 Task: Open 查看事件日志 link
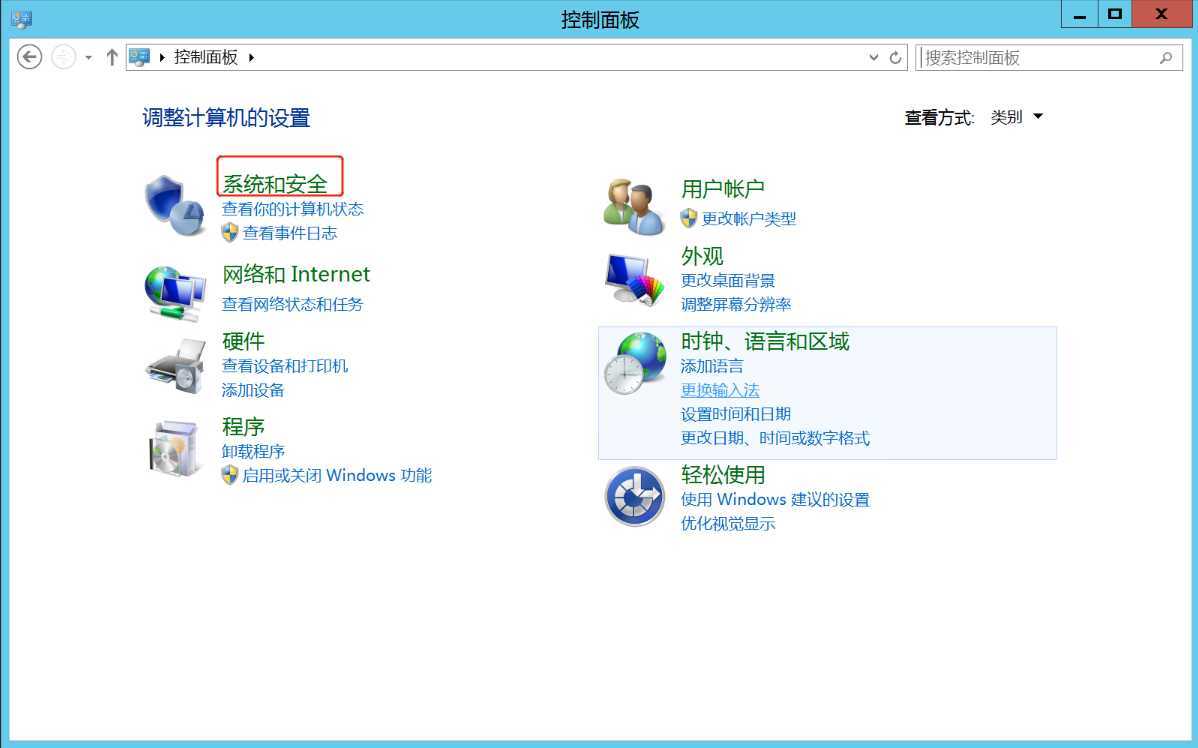(x=290, y=234)
